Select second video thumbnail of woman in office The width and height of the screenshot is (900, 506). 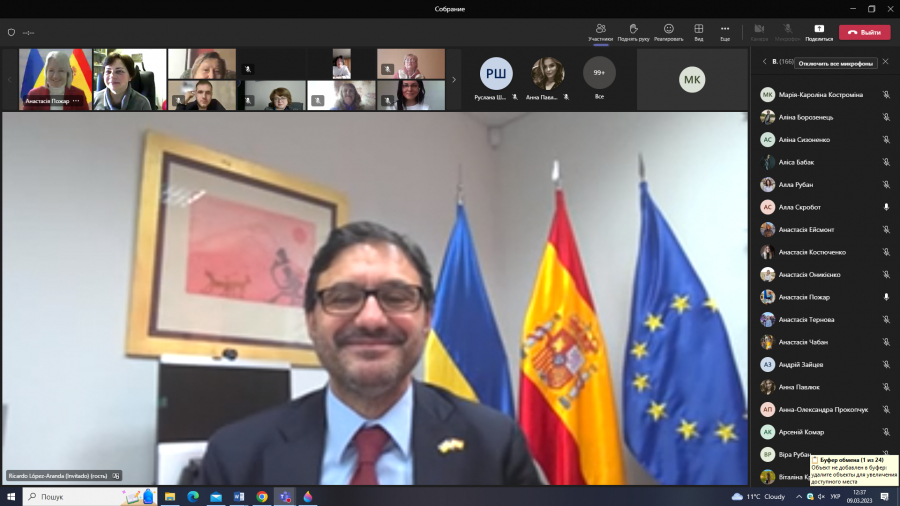tap(130, 79)
